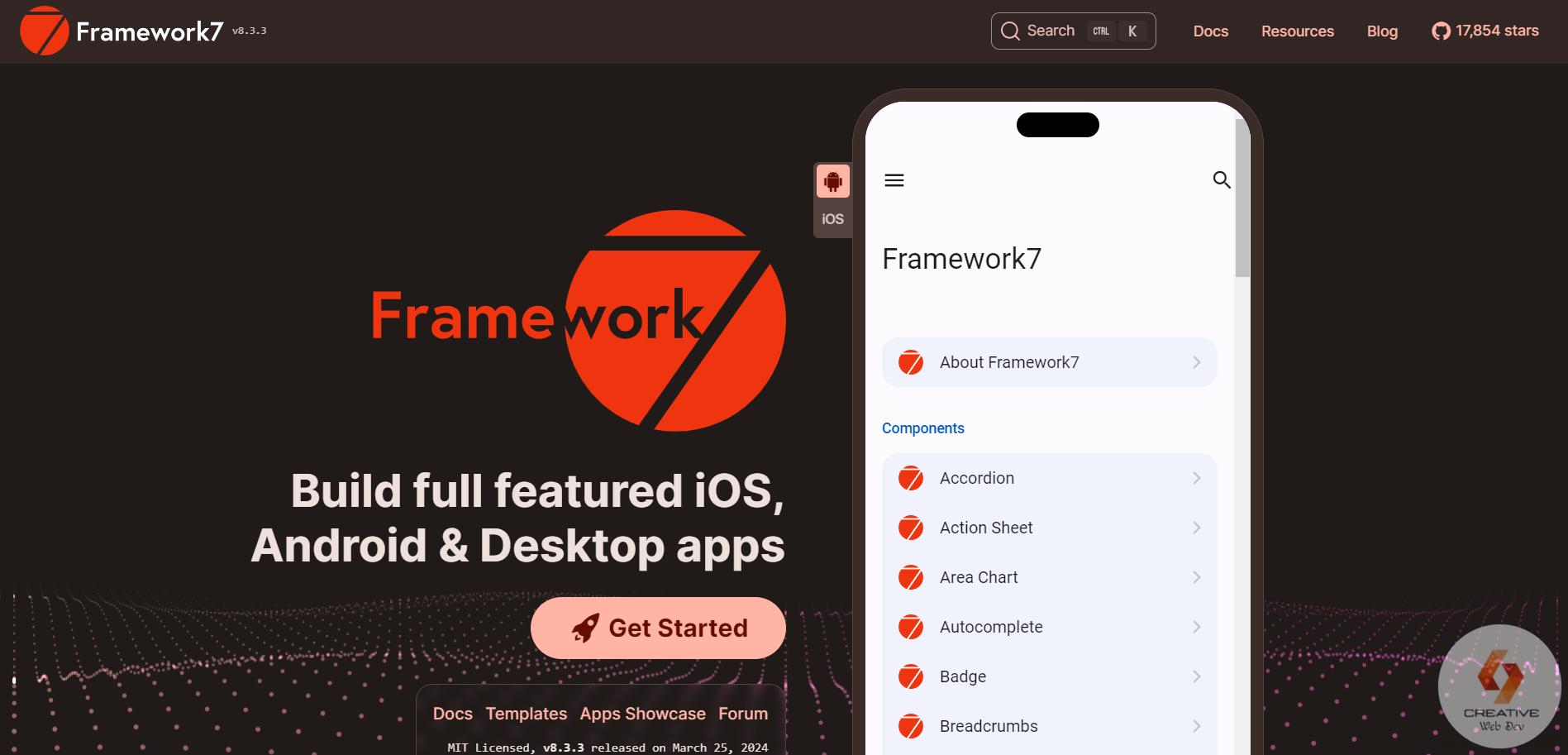The height and width of the screenshot is (755, 1568).
Task: Click the Framework7 icon beside Action Sheet
Action: pos(911,528)
